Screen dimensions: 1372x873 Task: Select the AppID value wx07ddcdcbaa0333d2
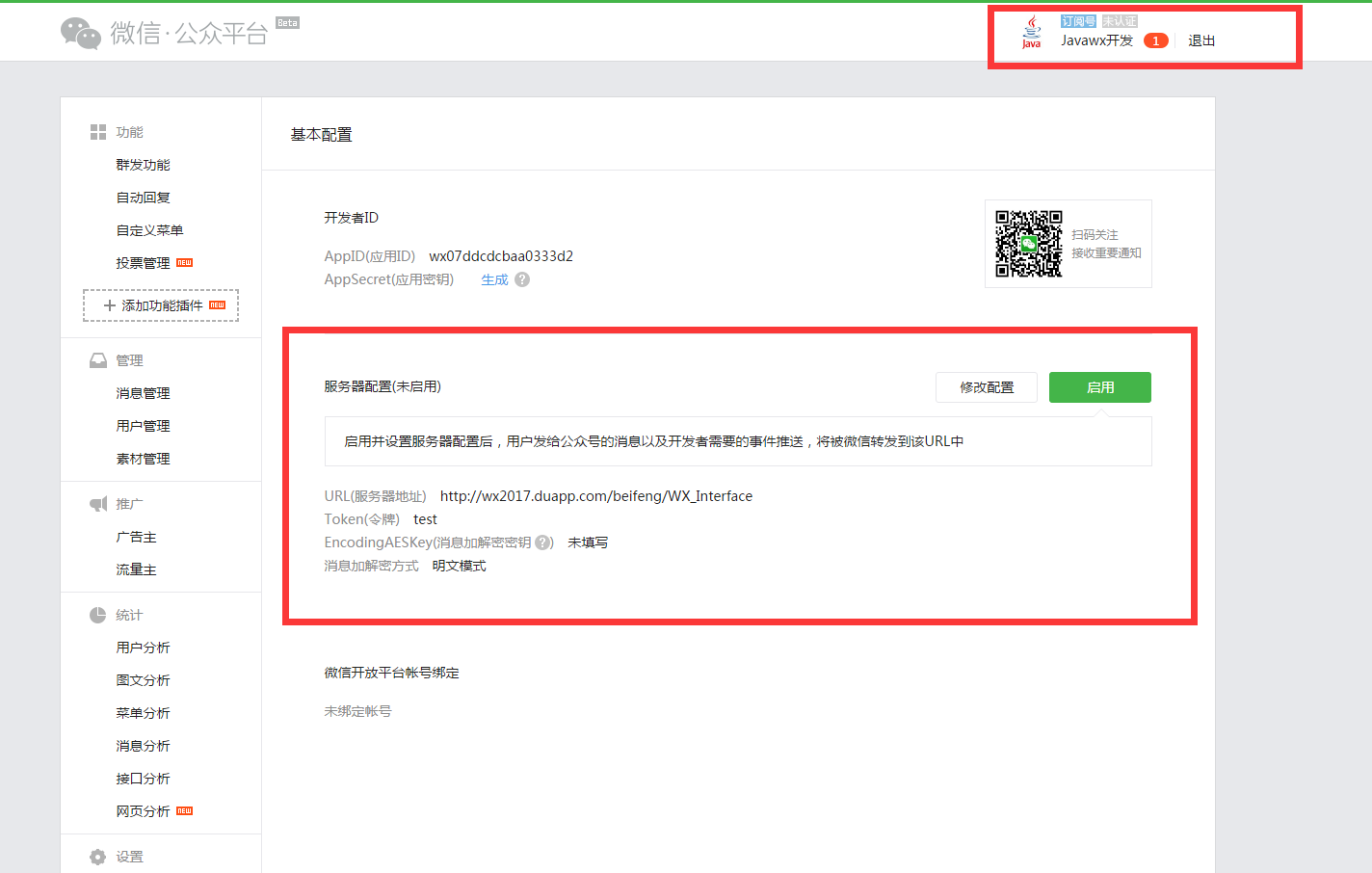[501, 256]
